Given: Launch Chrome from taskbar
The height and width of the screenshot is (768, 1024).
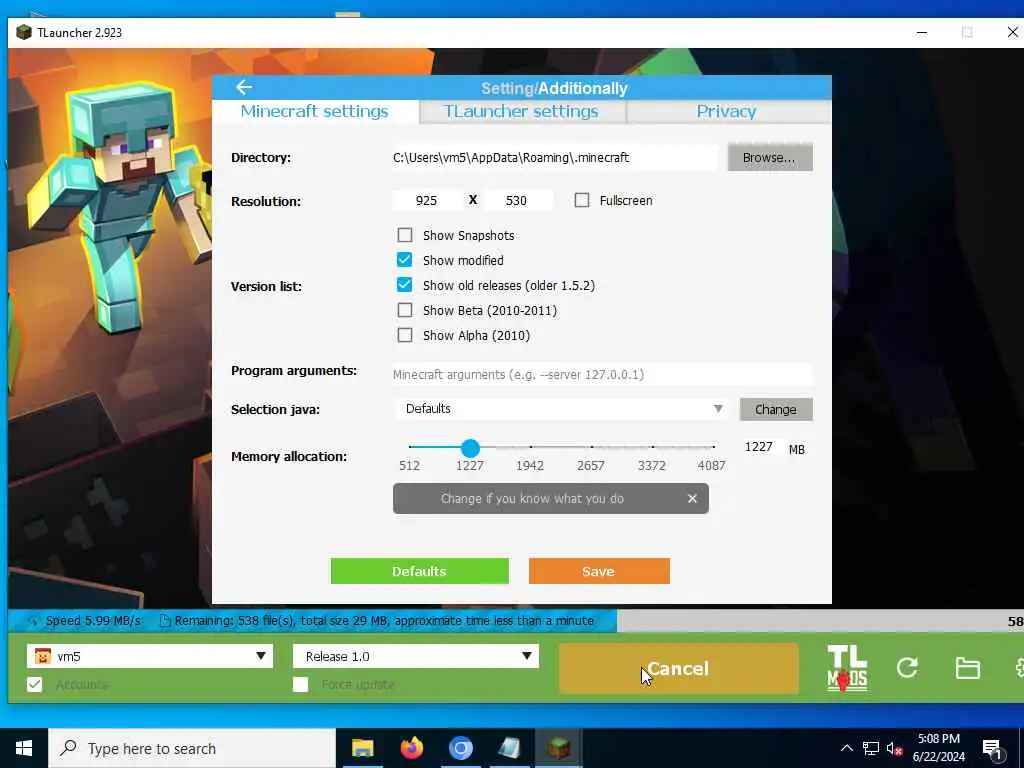Looking at the screenshot, I should click(460, 748).
